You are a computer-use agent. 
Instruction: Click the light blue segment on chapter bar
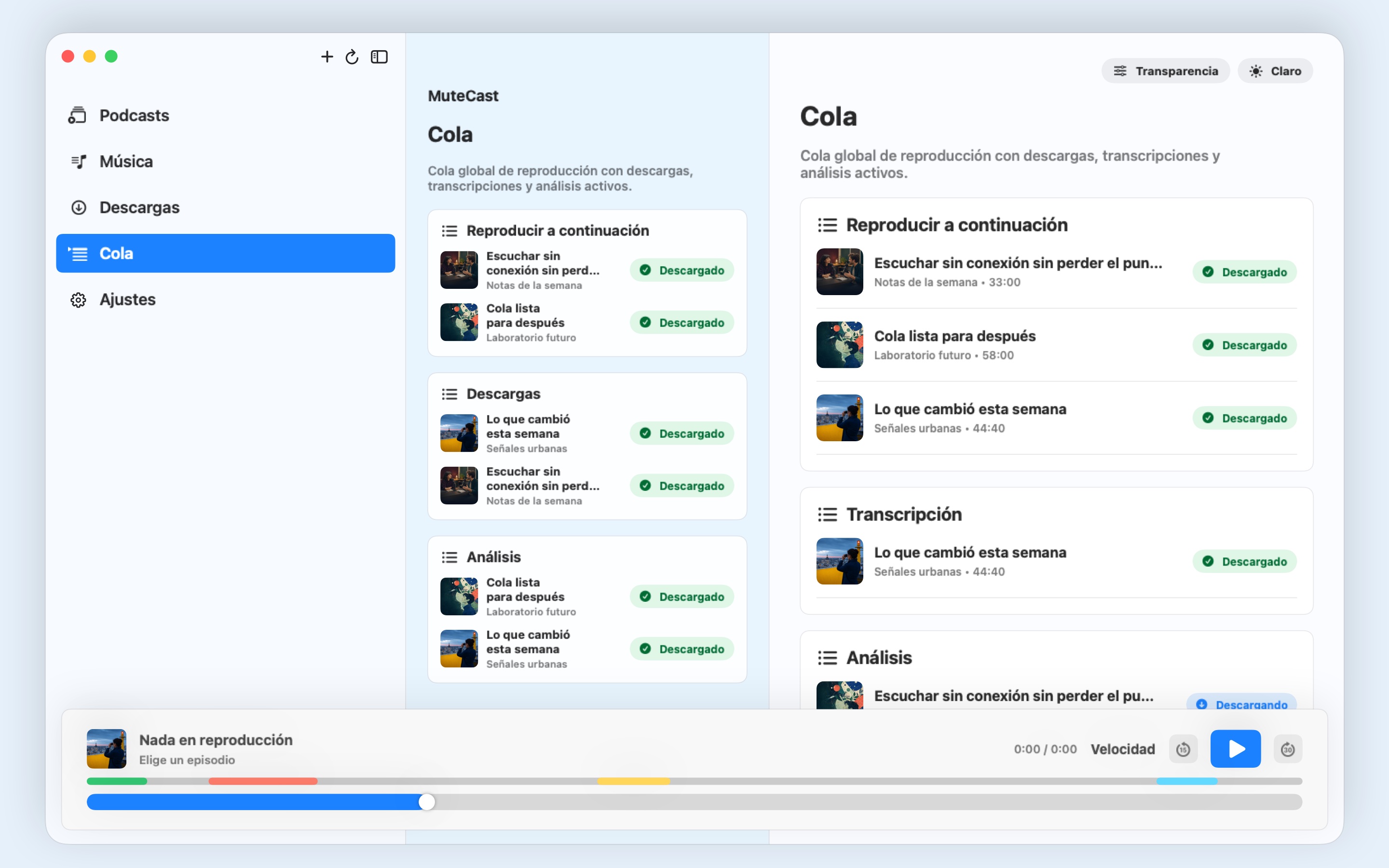[x=1187, y=781]
